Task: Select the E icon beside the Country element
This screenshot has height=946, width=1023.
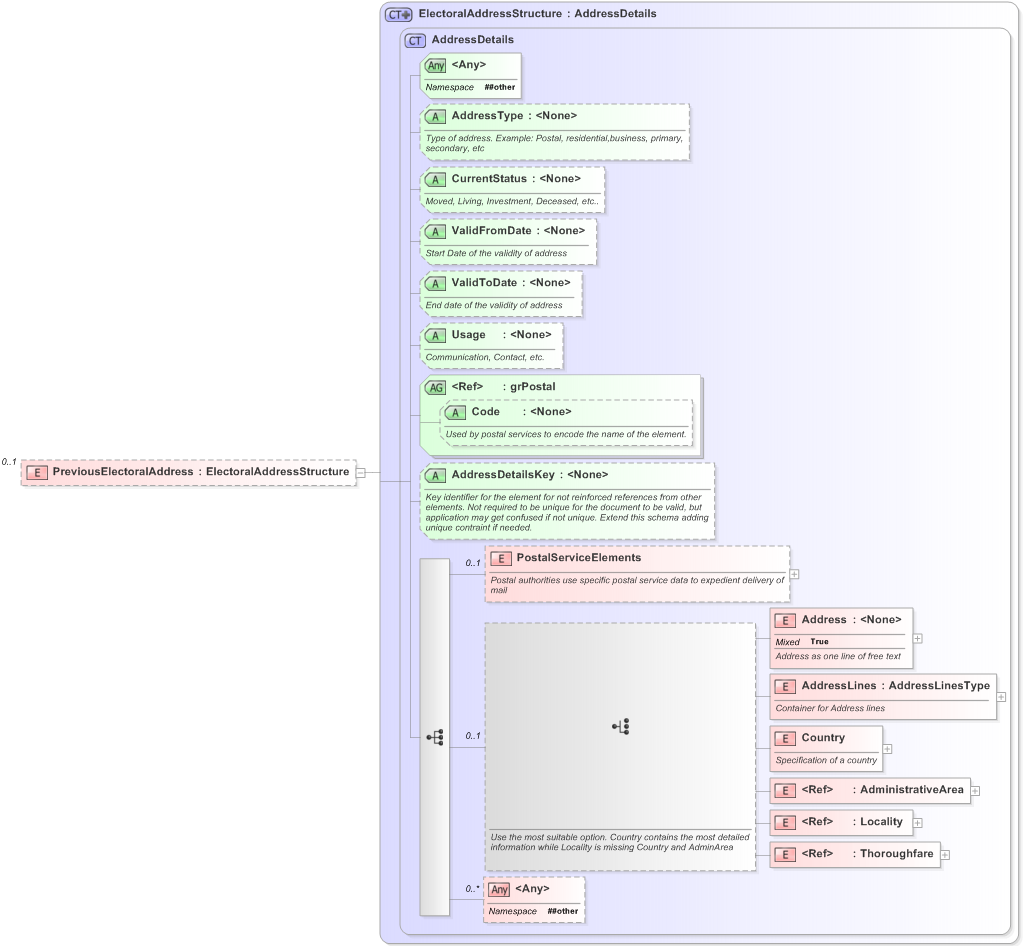Action: 785,738
